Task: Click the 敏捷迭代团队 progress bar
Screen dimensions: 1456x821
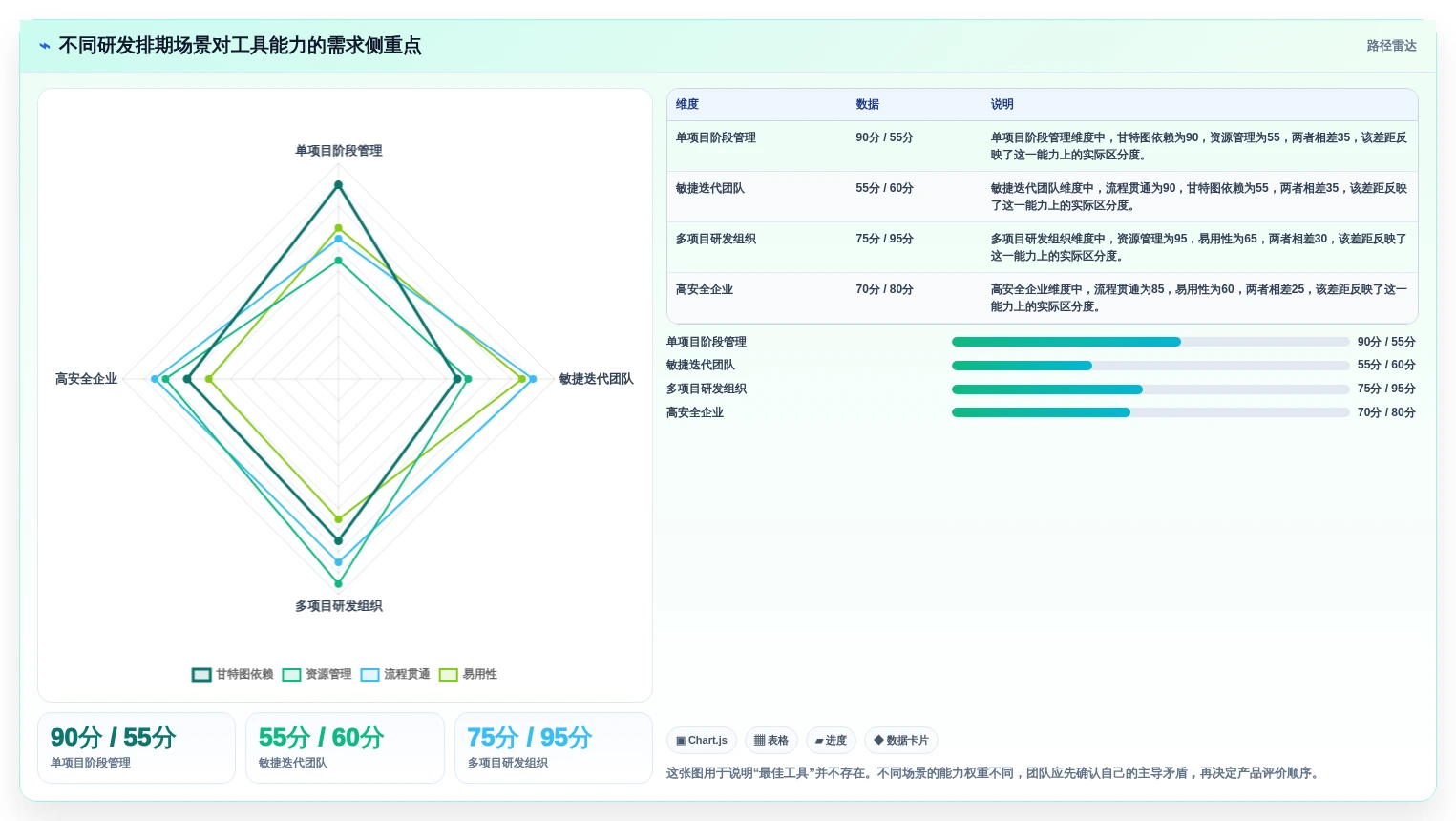Action: 1150,366
